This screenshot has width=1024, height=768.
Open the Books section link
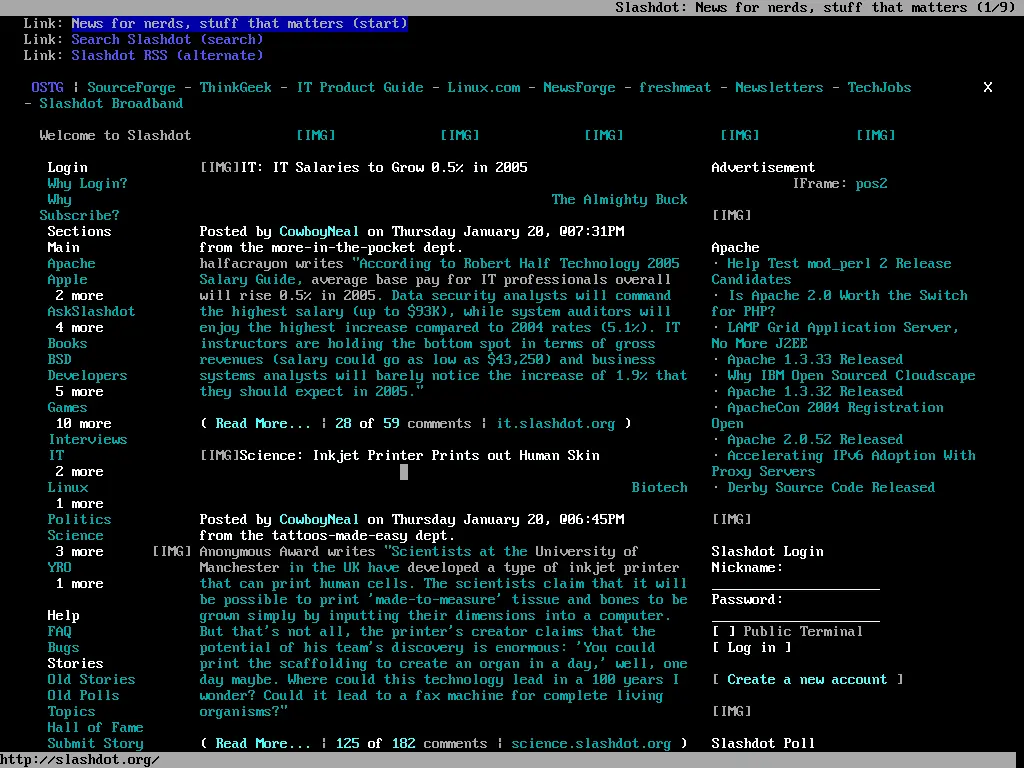(67, 344)
